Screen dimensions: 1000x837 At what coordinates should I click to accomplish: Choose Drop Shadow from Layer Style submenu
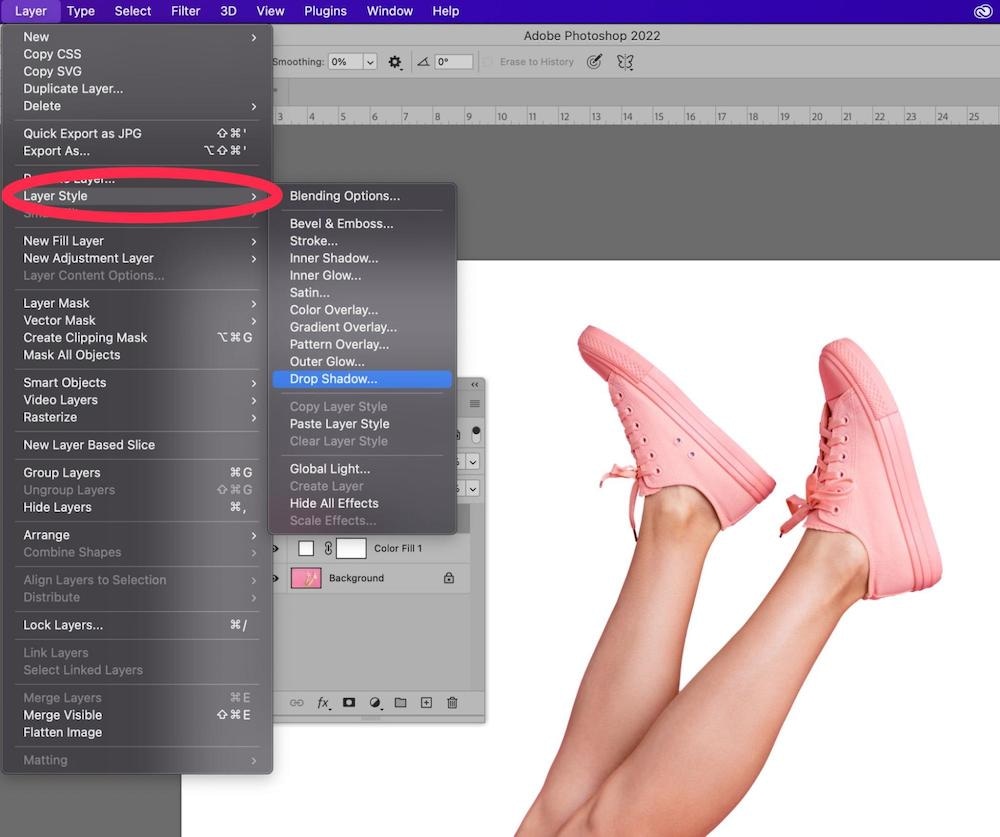(x=333, y=379)
